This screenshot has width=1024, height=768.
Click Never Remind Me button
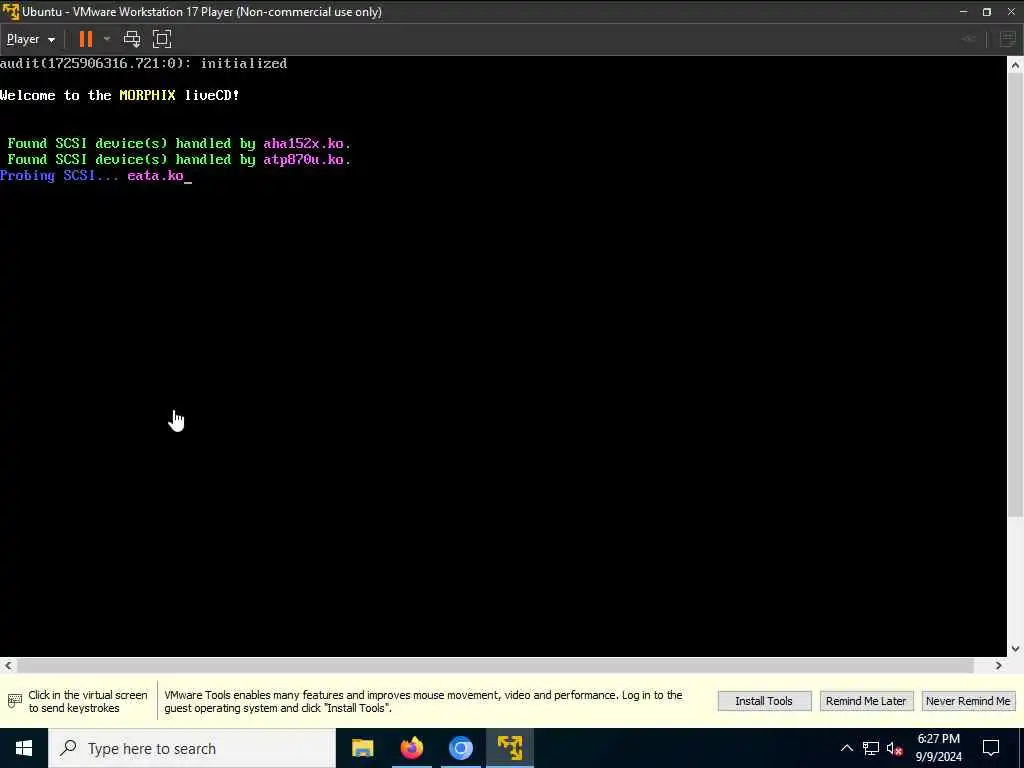point(968,701)
